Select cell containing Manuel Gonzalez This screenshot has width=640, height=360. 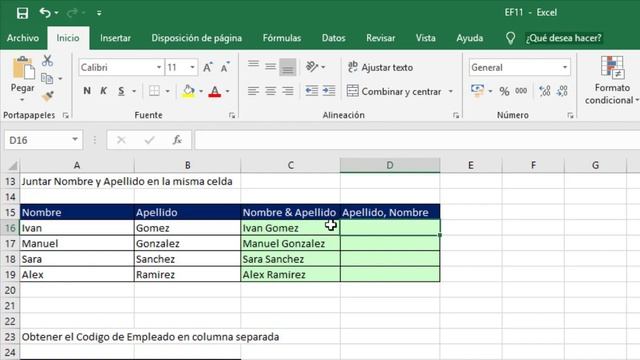pyautogui.click(x=290, y=243)
